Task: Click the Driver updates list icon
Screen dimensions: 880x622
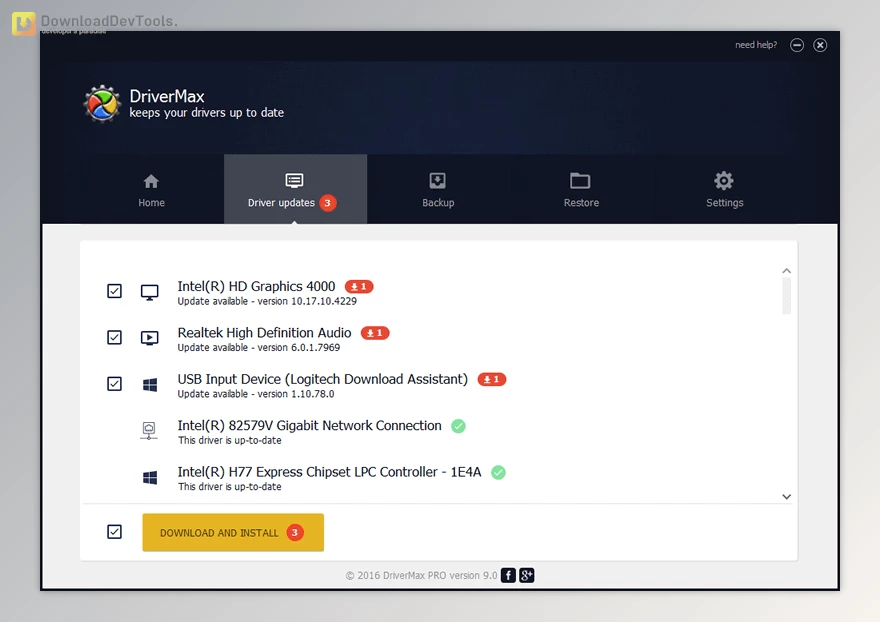Action: [295, 180]
